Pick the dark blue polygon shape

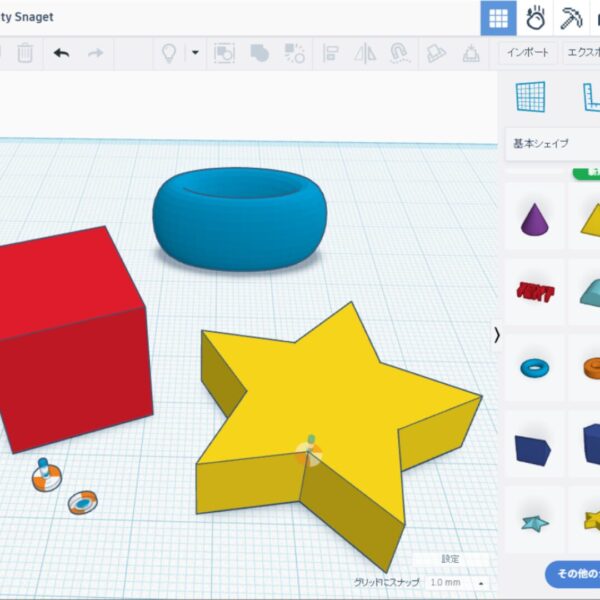pos(533,449)
